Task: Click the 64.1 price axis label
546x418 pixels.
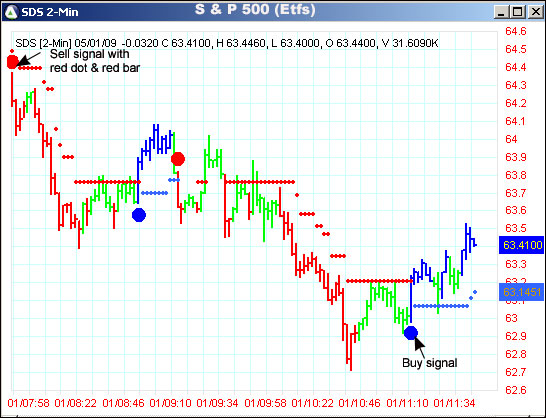Action: (x=516, y=121)
